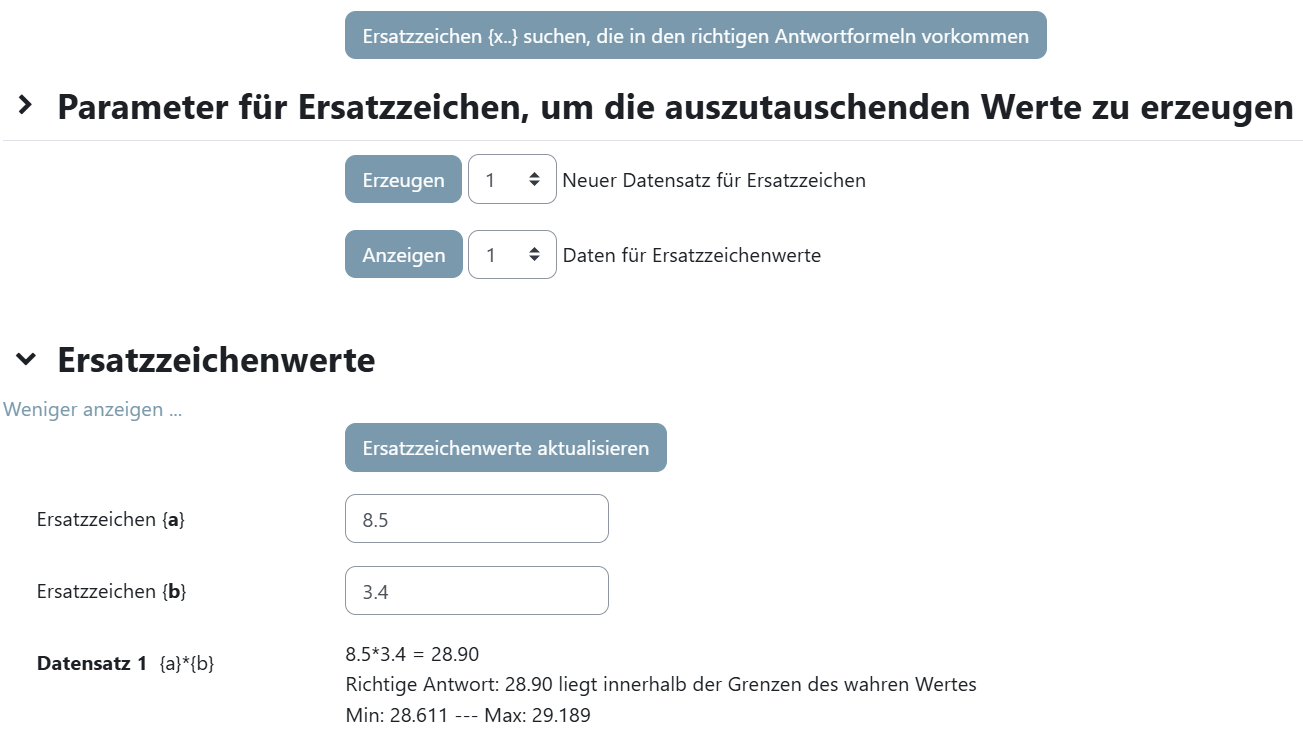The image size is (1303, 741).
Task: Focus the Ersatzzeichen {b} input field
Action: point(476,591)
